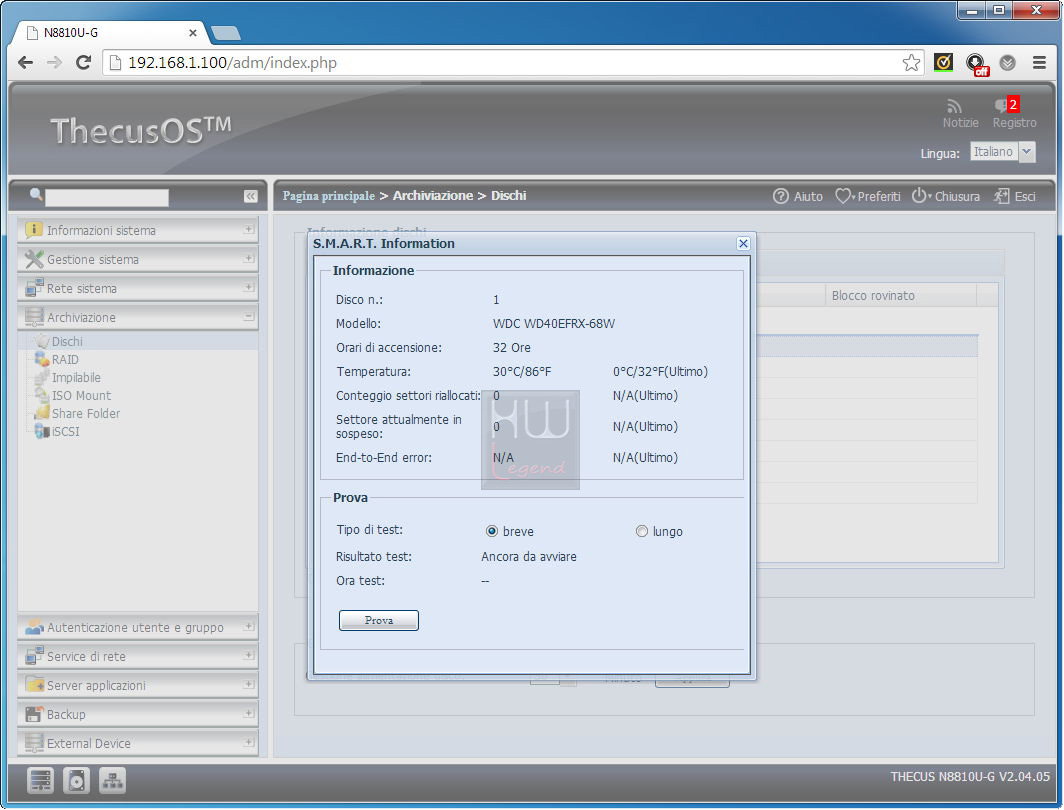Viewport: 1064px width, 810px height.
Task: Click the search magnifier icon in sidebar
Action: (x=36, y=195)
